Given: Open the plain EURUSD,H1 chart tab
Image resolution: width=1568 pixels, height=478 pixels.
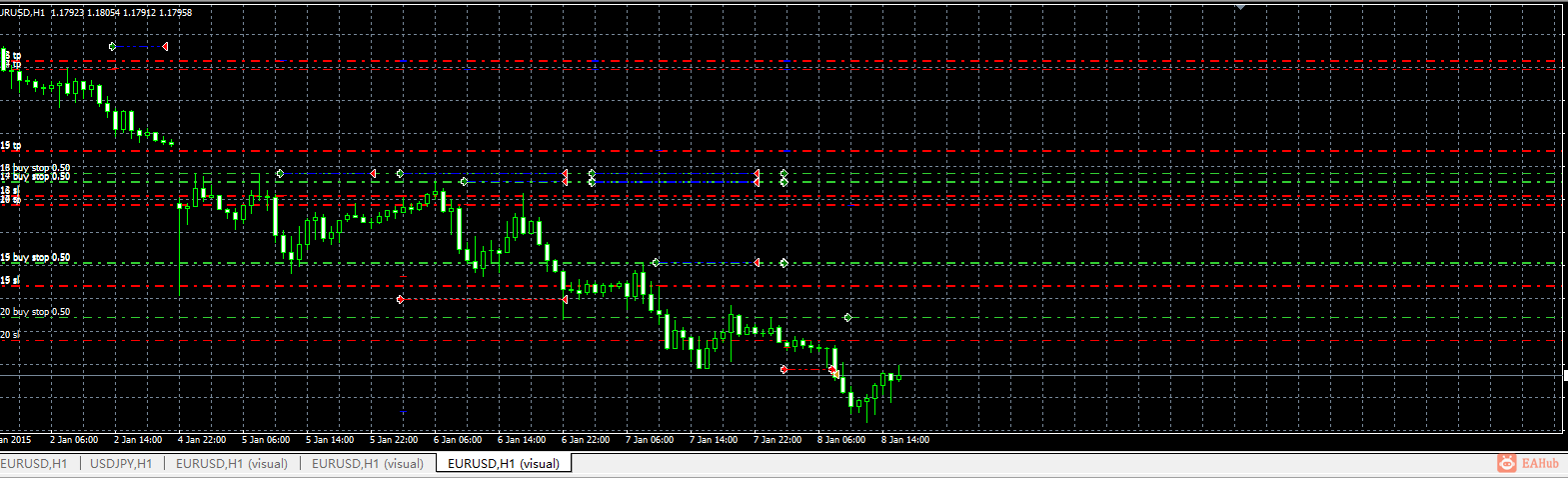Looking at the screenshot, I should pyautogui.click(x=35, y=464).
